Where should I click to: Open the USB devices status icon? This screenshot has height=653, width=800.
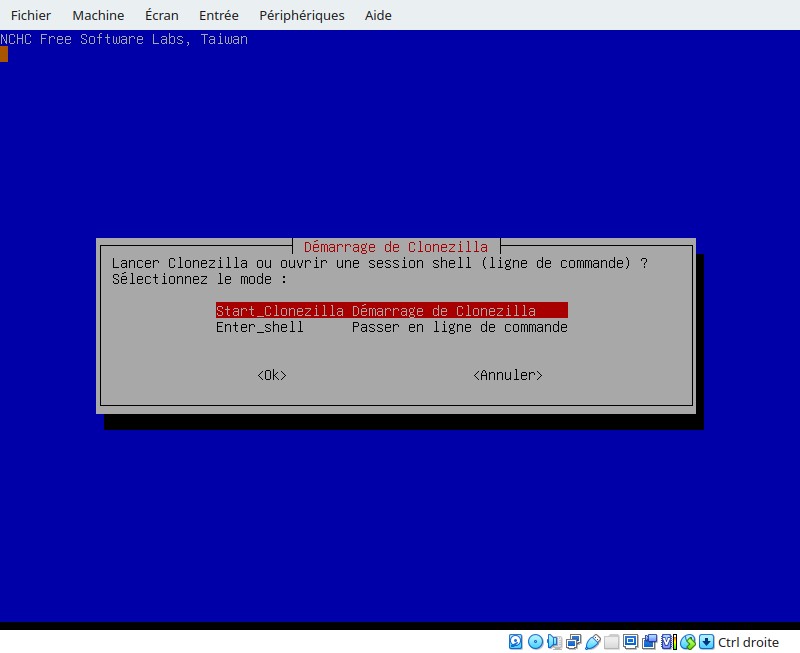(593, 642)
